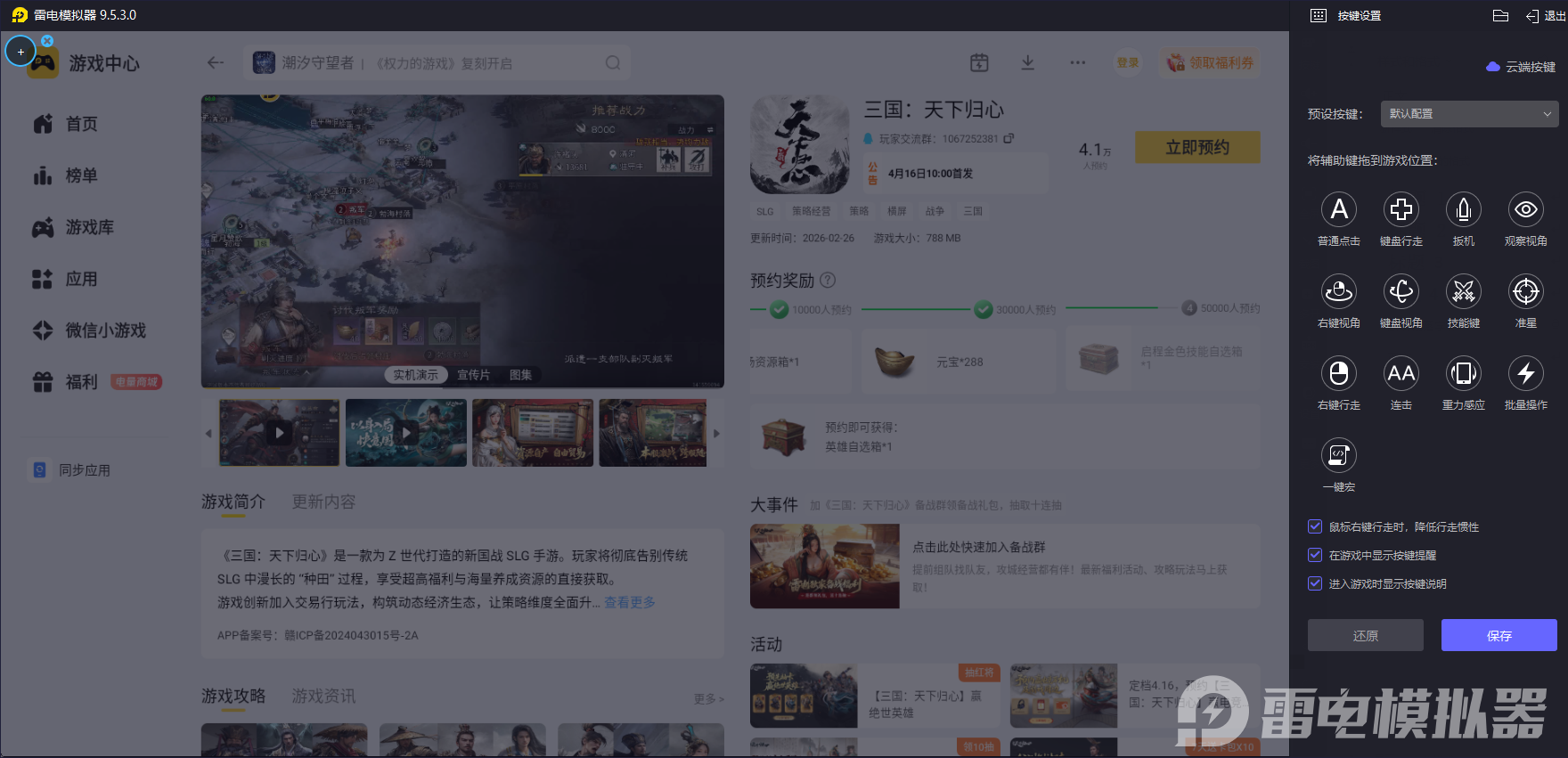The image size is (1568, 758).
Task: Play the first gameplay video thumbnail
Action: coord(280,433)
